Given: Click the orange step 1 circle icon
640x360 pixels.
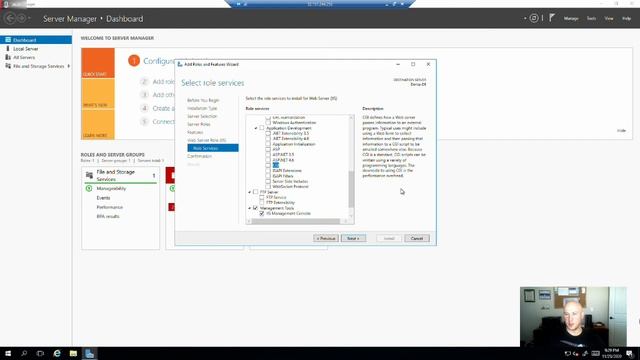Looking at the screenshot, I should (134, 61).
